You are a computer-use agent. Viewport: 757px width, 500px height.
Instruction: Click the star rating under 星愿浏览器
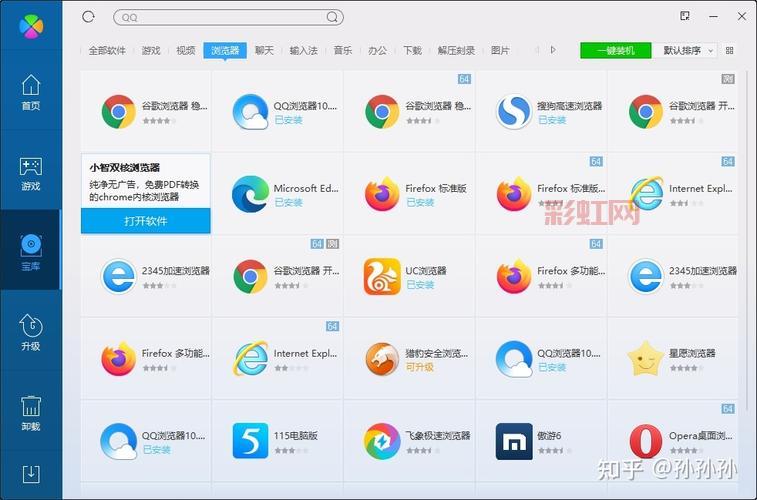pyautogui.click(x=686, y=368)
